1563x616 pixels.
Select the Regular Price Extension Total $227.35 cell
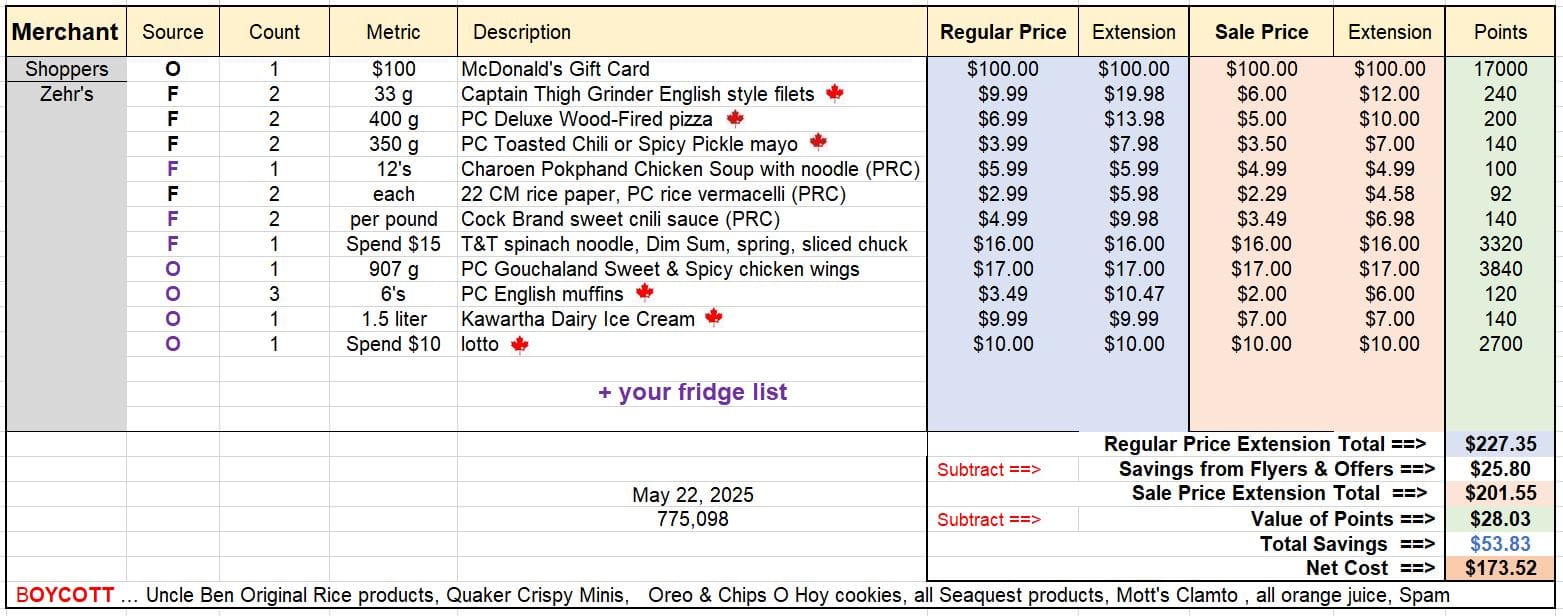click(x=1500, y=444)
